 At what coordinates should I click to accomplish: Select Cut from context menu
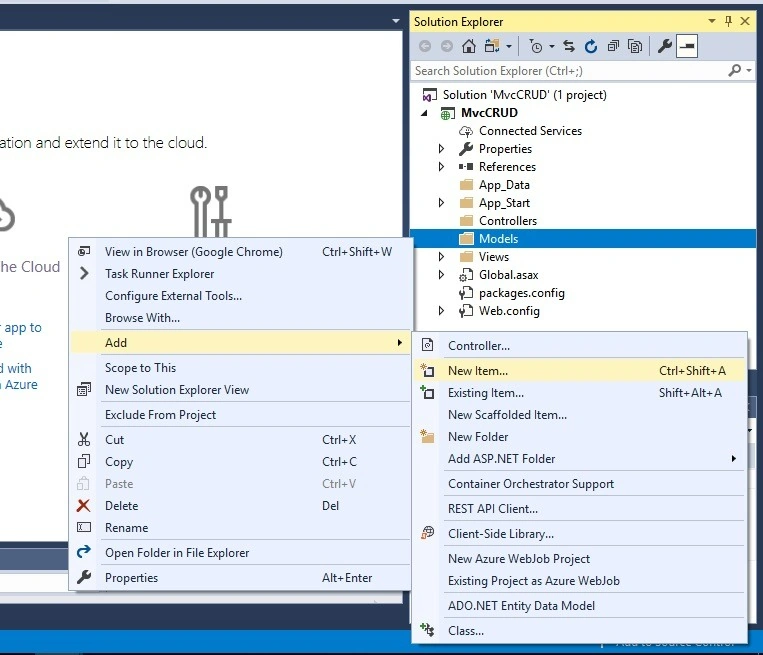click(240, 440)
